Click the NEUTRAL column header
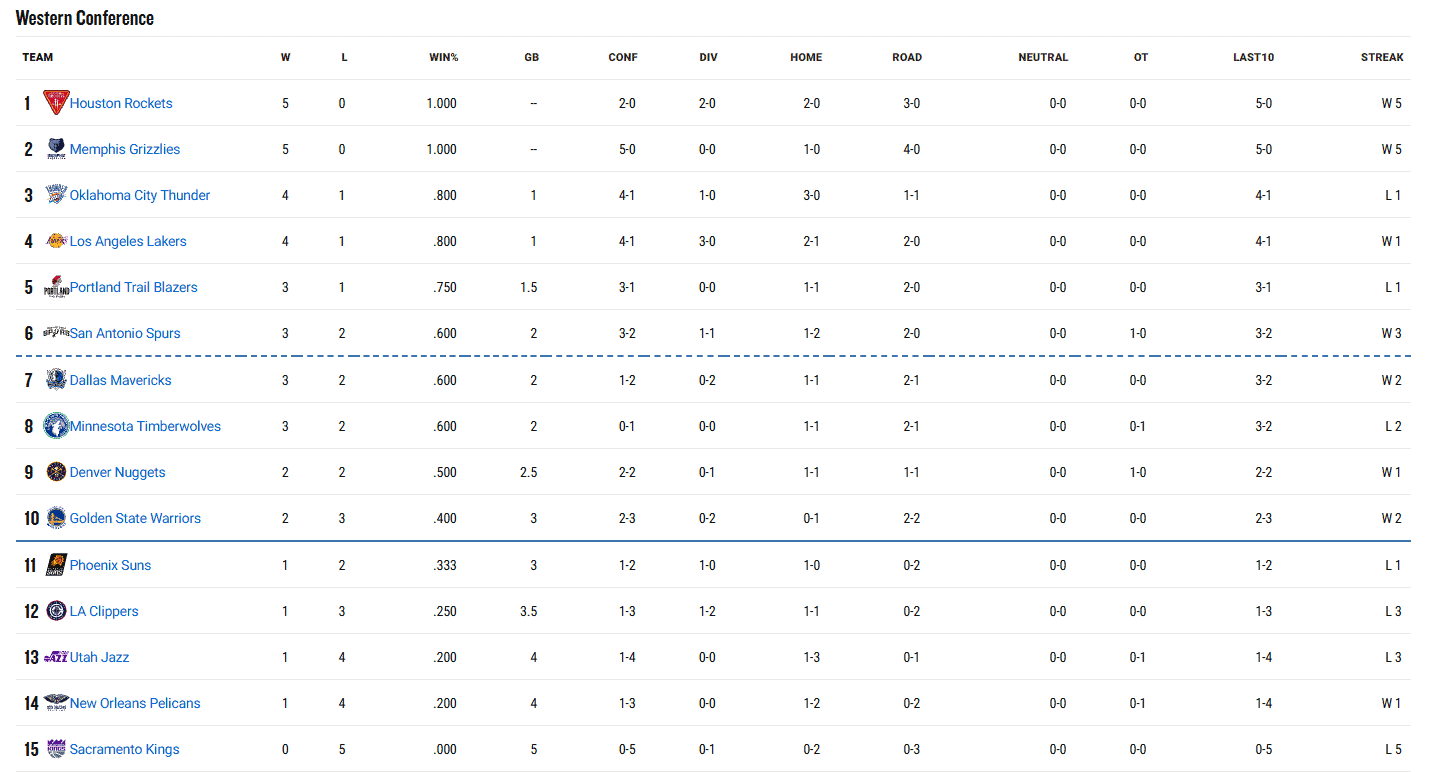Screen dimensions: 1431x772 tap(1043, 57)
